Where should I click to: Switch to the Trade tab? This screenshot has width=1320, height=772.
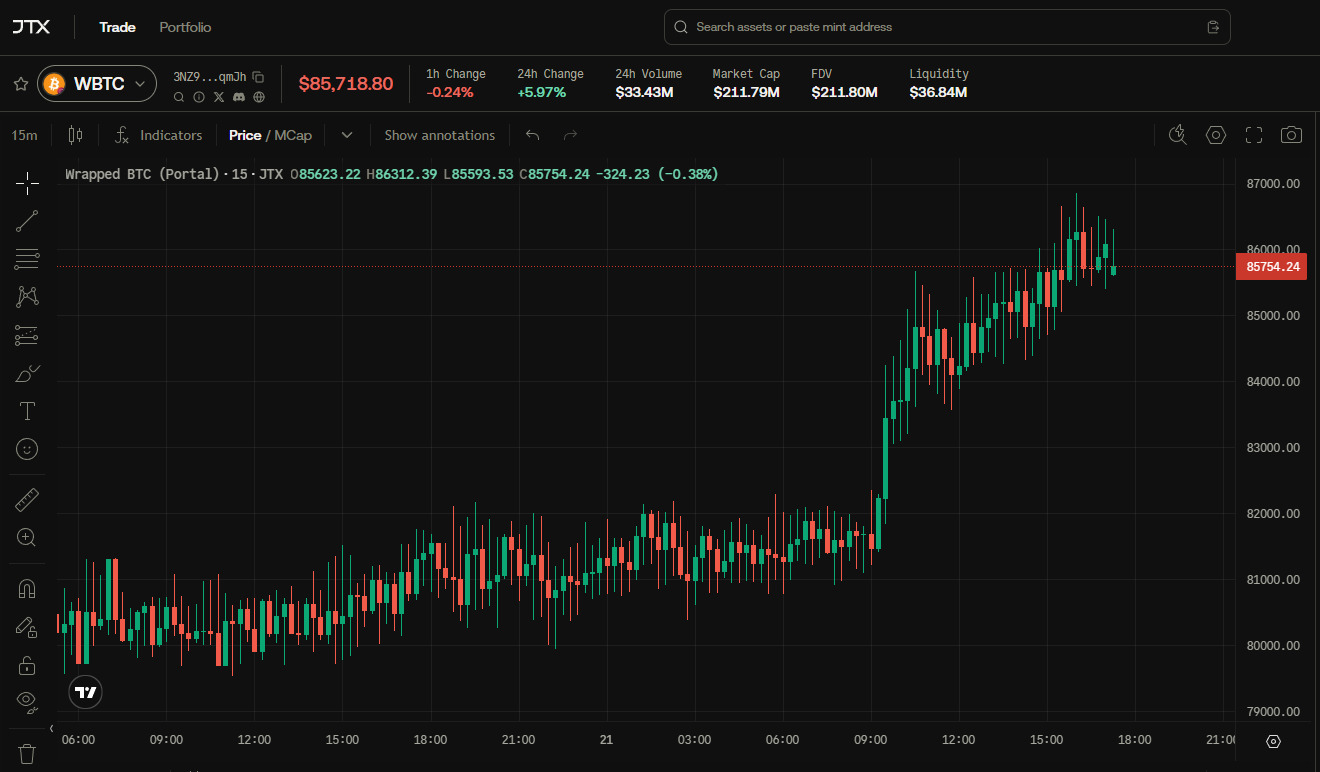[x=117, y=27]
